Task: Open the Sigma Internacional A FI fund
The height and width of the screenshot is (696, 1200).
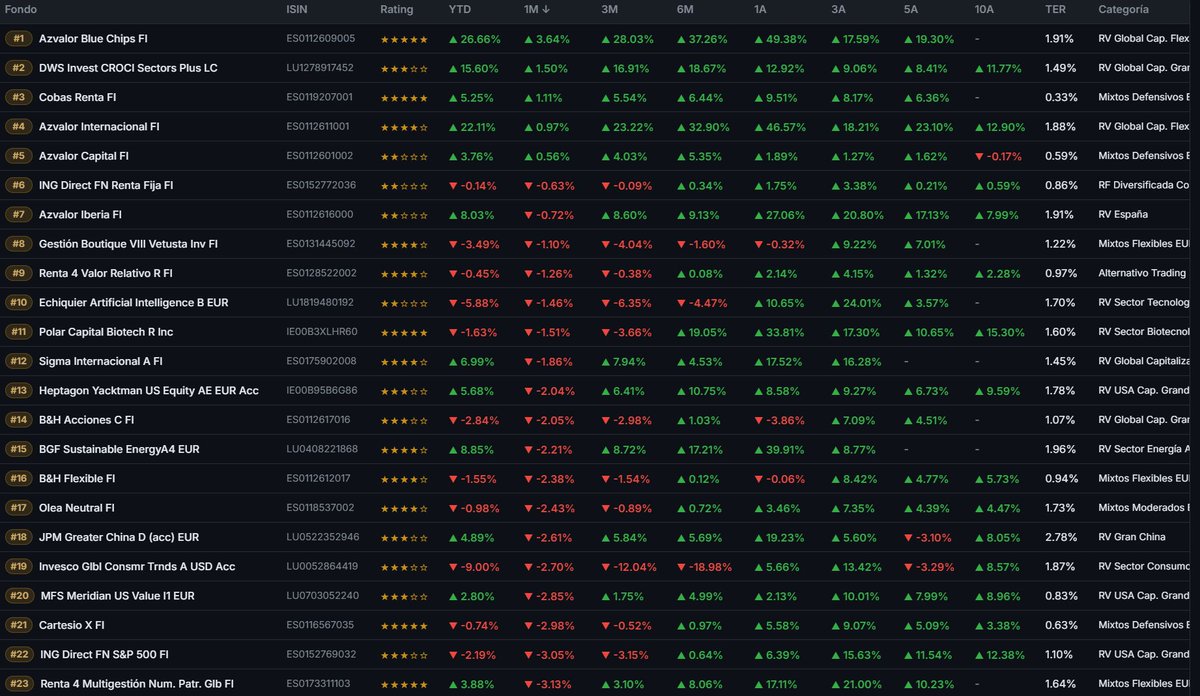Action: (x=101, y=361)
